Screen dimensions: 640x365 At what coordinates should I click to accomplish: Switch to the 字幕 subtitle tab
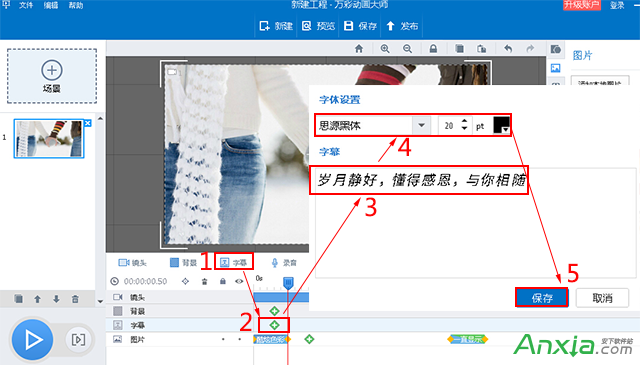pos(234,263)
